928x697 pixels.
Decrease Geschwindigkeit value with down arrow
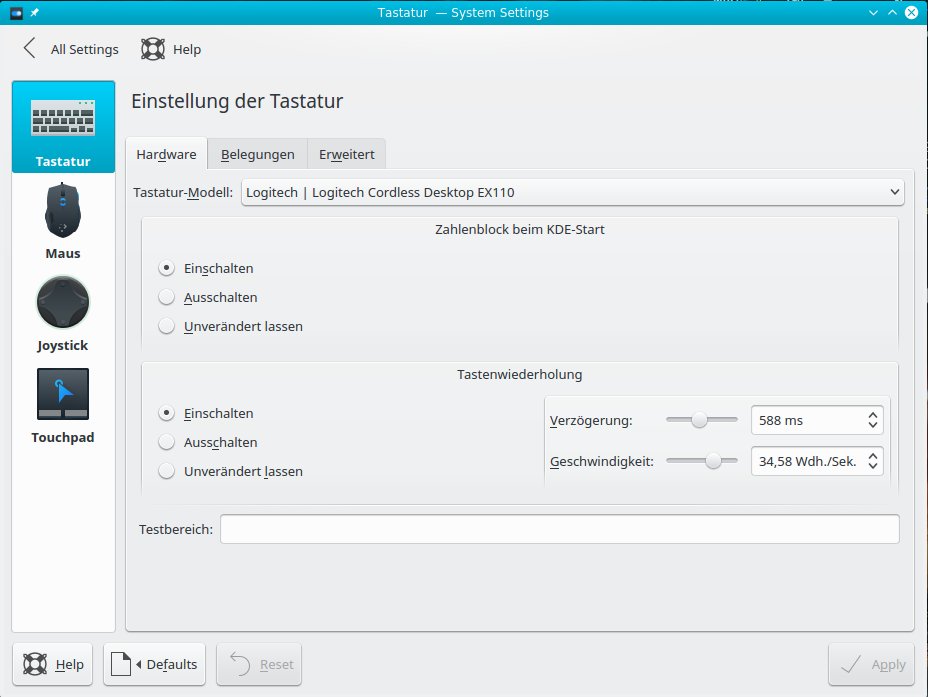pos(873,466)
